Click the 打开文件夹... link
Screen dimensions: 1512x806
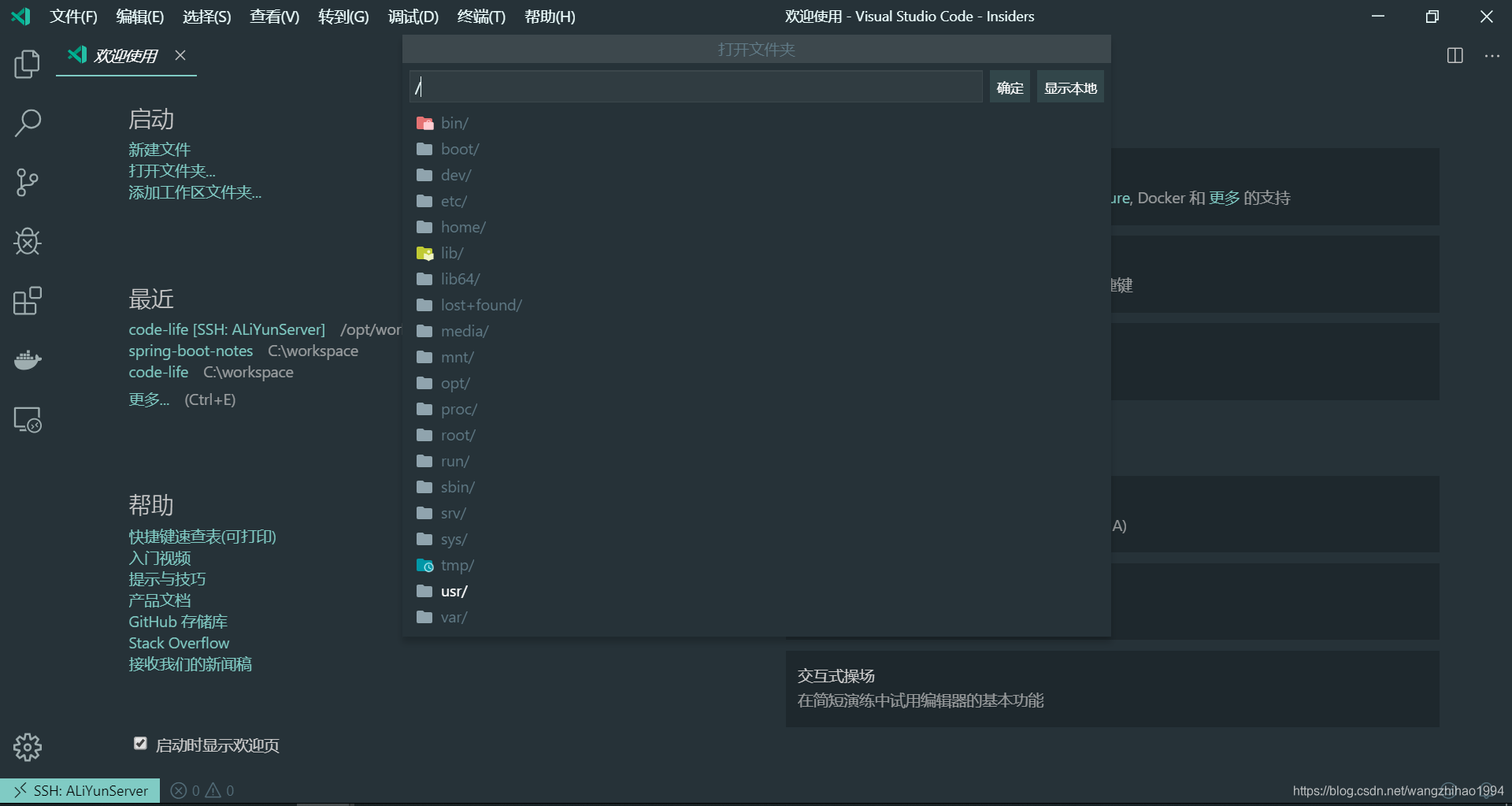(172, 171)
